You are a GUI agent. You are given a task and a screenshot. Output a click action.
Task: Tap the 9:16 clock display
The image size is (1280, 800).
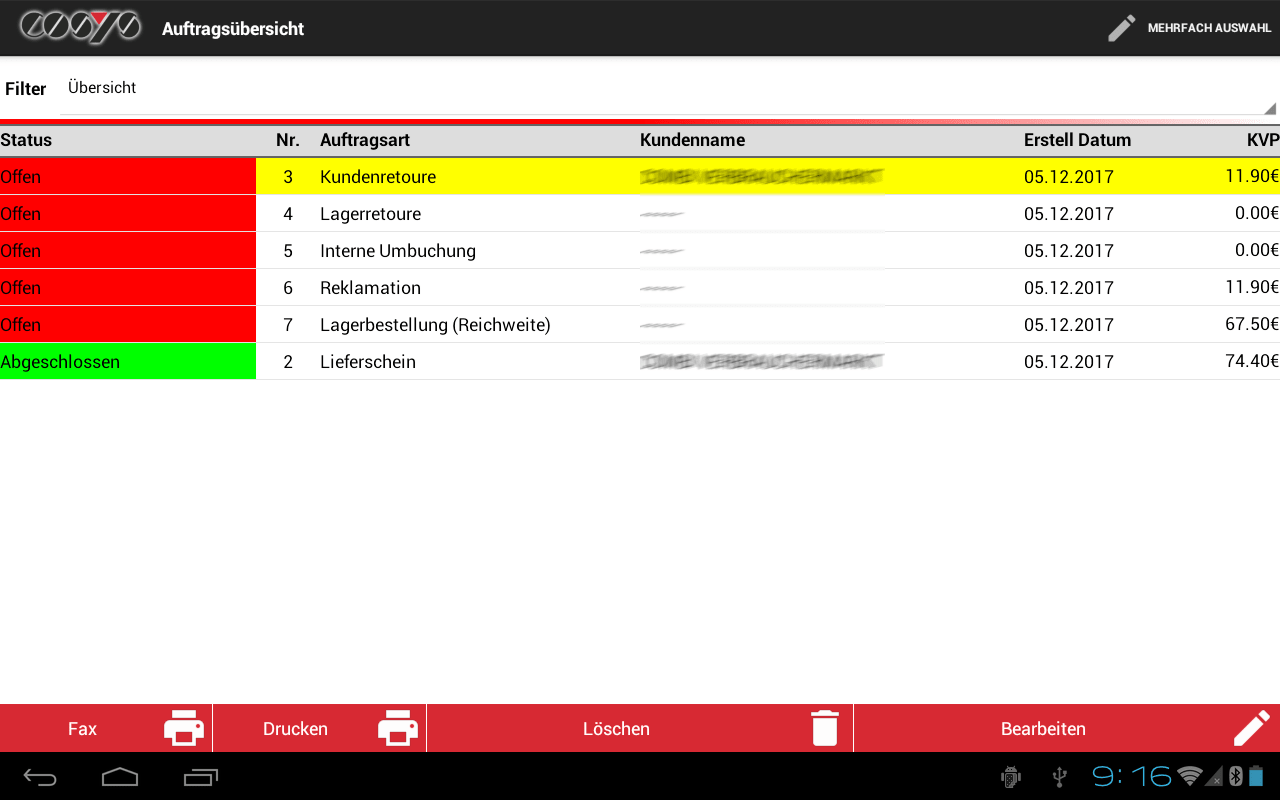tap(1131, 776)
